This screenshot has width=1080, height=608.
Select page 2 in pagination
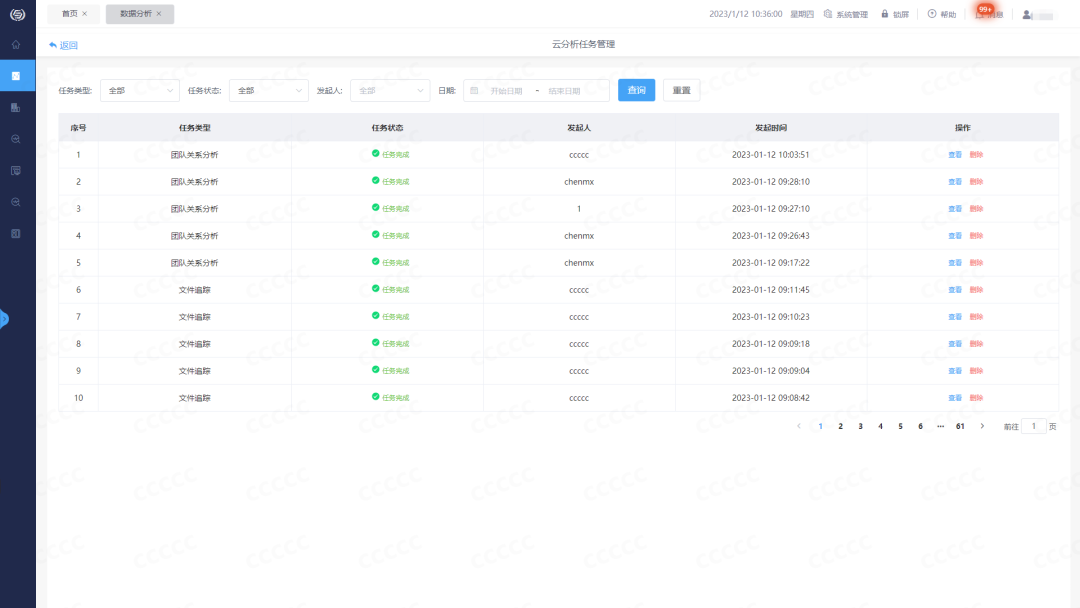(840, 426)
